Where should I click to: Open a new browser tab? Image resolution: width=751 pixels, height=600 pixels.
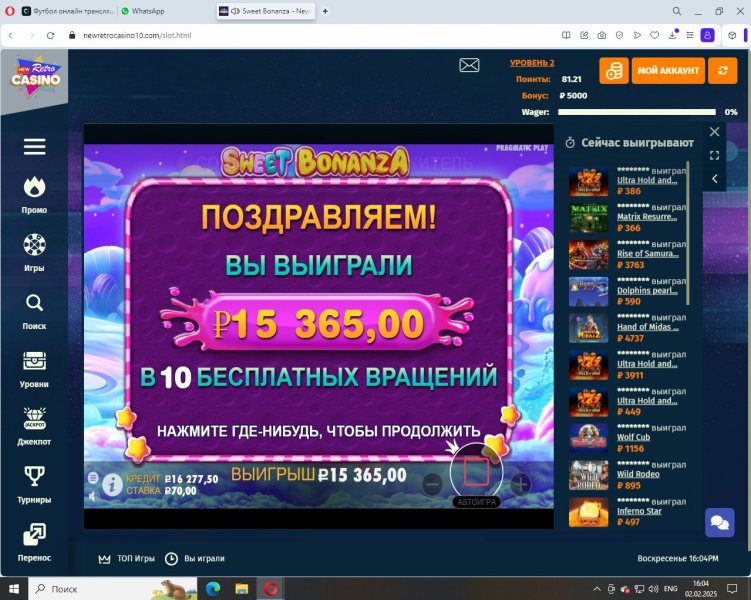(x=325, y=11)
